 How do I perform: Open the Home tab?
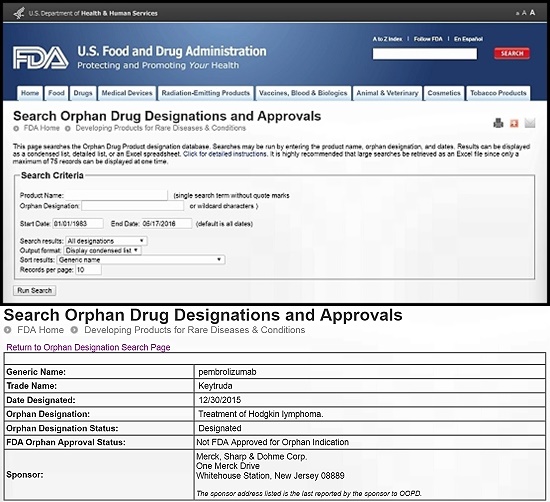30,93
